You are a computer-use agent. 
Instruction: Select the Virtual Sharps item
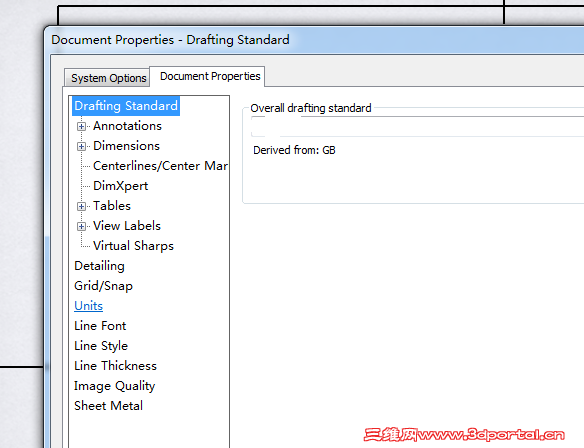pyautogui.click(x=133, y=246)
